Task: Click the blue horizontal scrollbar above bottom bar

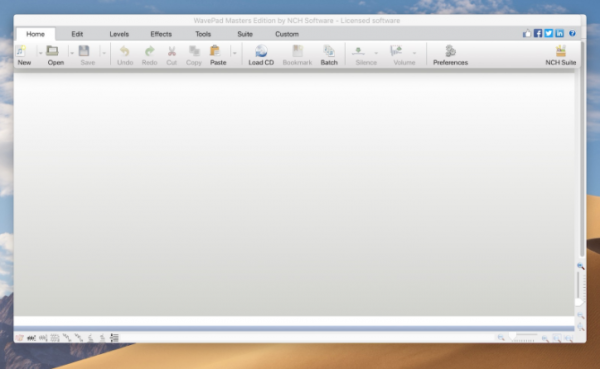Action: coord(294,328)
